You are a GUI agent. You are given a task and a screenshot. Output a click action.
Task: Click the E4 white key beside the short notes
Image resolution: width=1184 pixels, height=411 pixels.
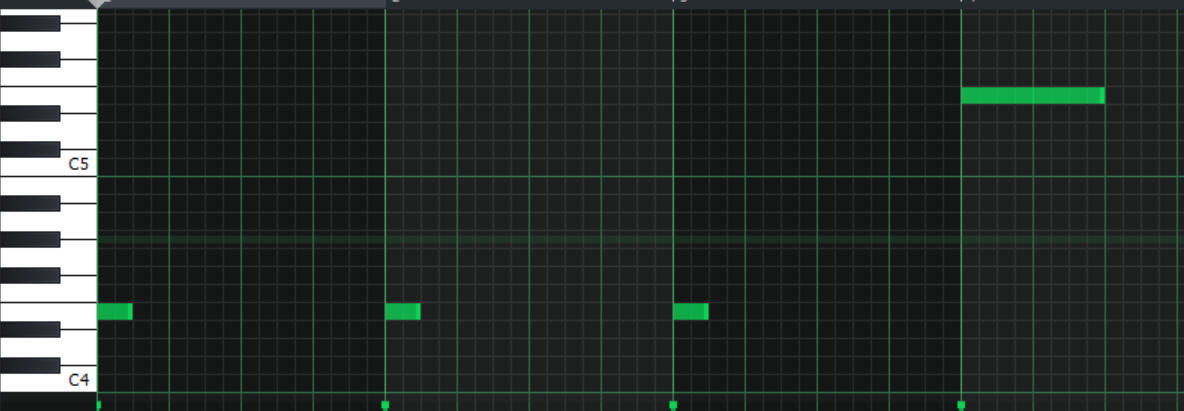click(x=80, y=311)
